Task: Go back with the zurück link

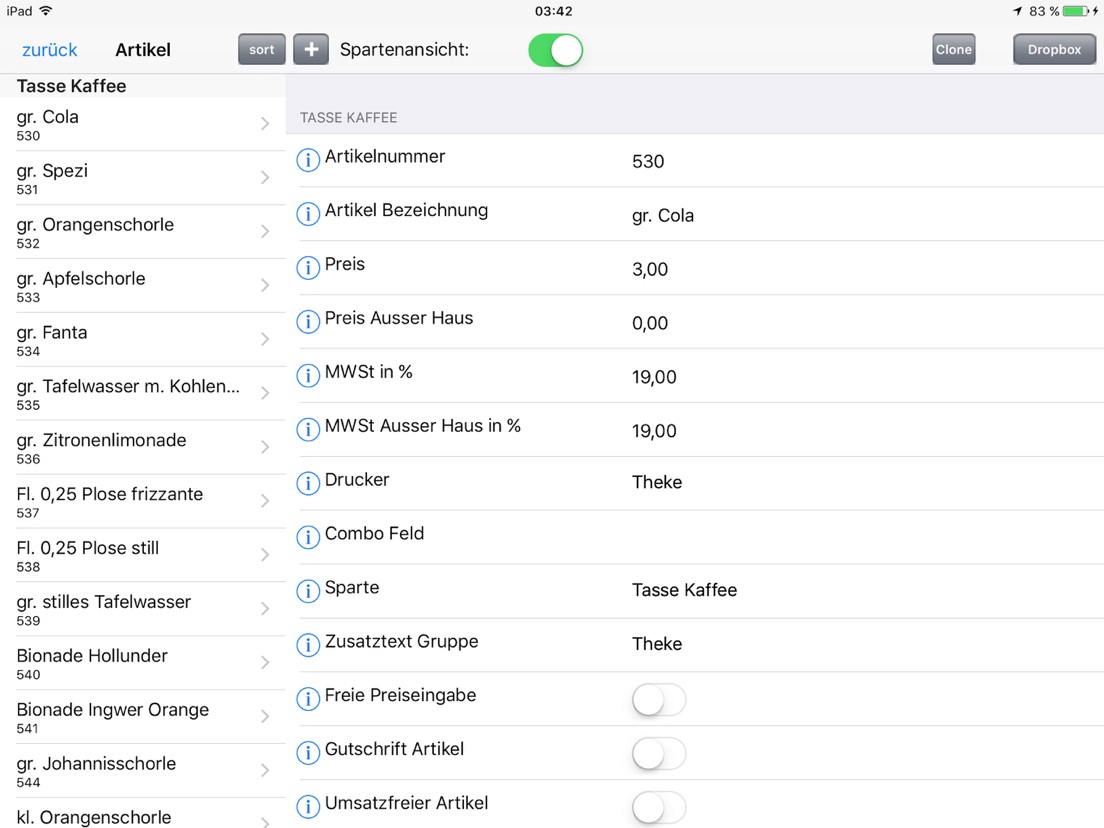Action: [x=49, y=50]
